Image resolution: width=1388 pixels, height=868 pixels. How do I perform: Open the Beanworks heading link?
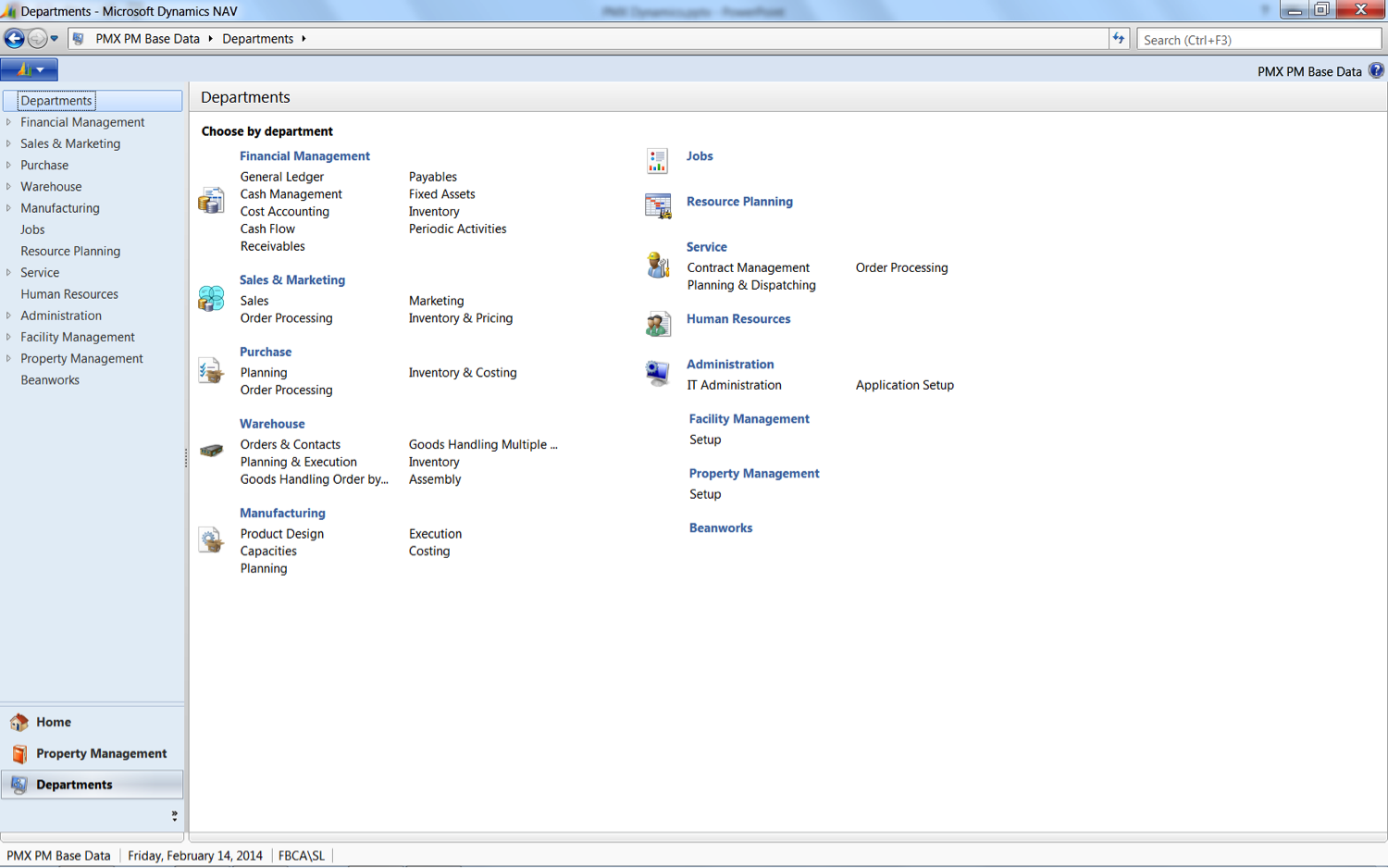(721, 528)
